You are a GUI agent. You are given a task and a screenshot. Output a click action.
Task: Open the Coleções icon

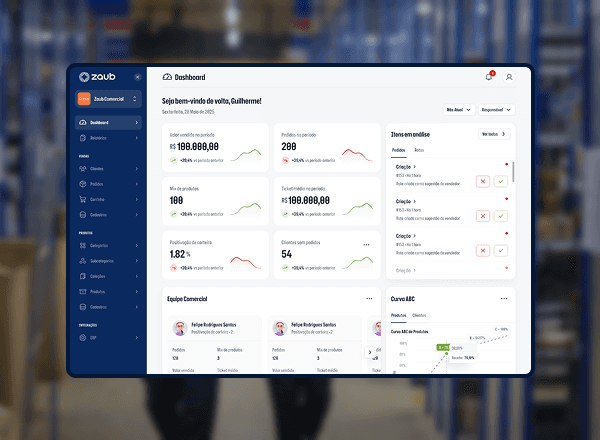point(83,276)
